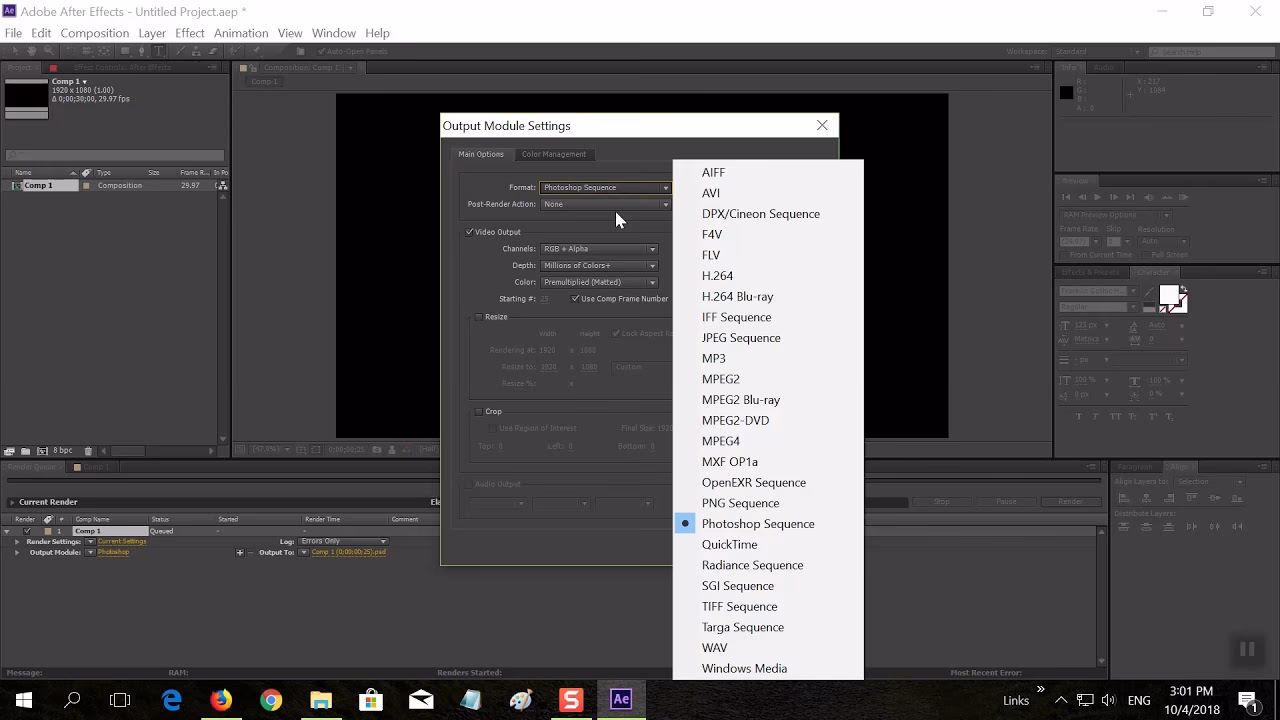Toggle Use Comp Frame Number checkbox
The image size is (1280, 720).
click(x=575, y=299)
